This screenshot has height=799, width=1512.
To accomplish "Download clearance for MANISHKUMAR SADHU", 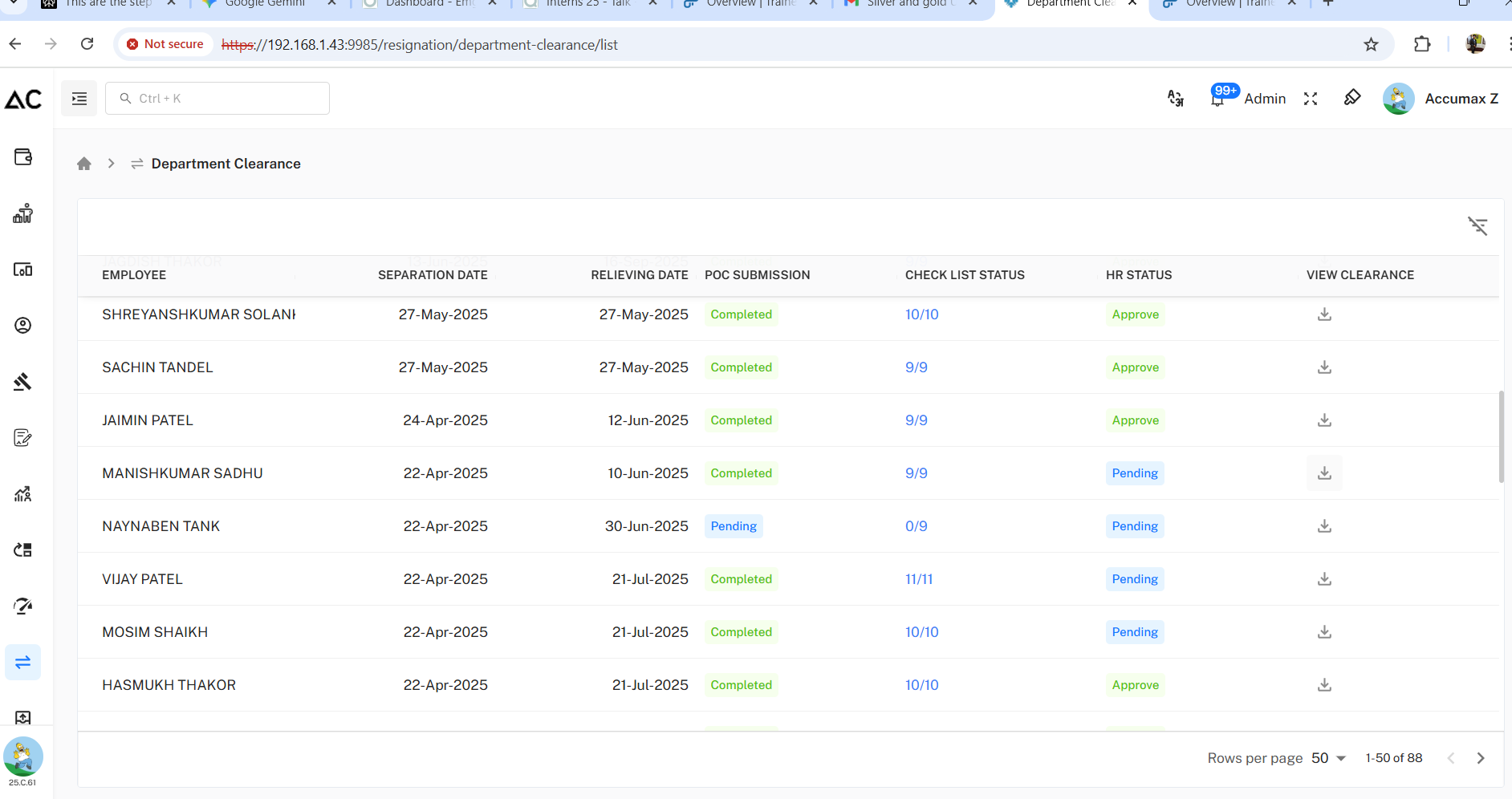I will (x=1324, y=473).
